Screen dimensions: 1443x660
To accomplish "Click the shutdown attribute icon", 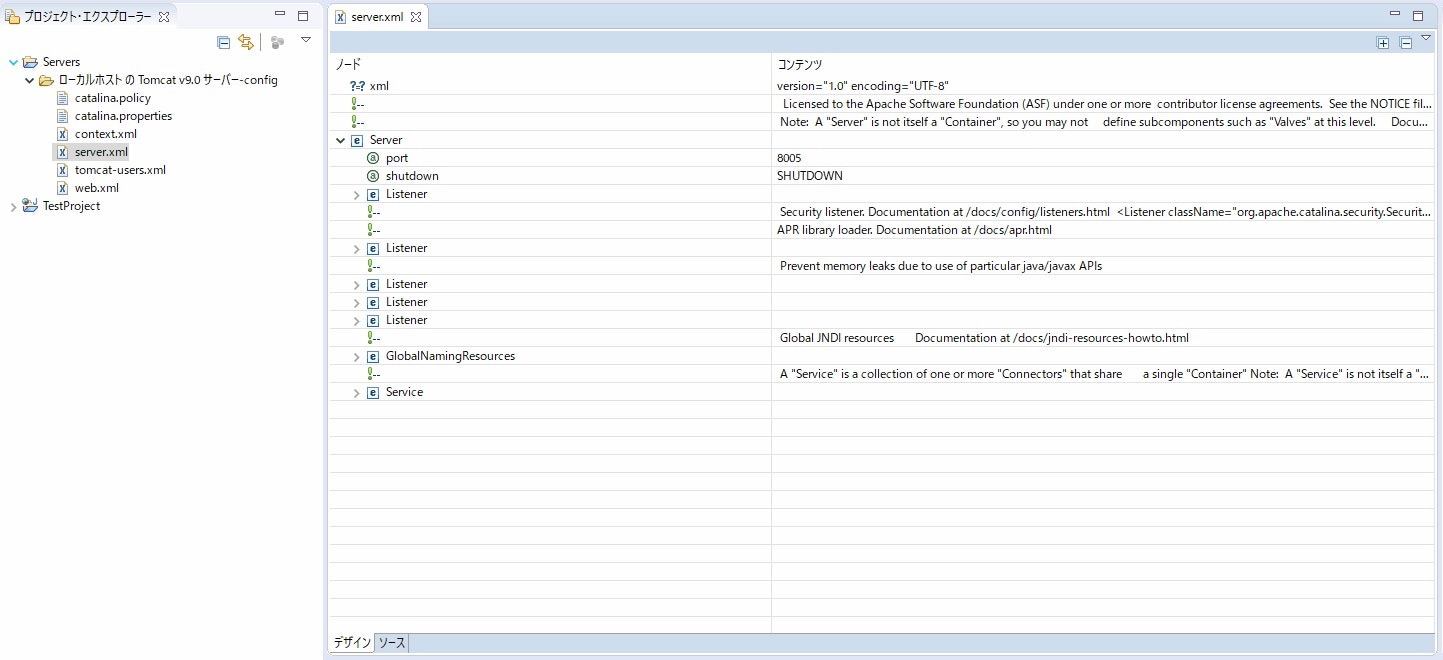I will 373,176.
